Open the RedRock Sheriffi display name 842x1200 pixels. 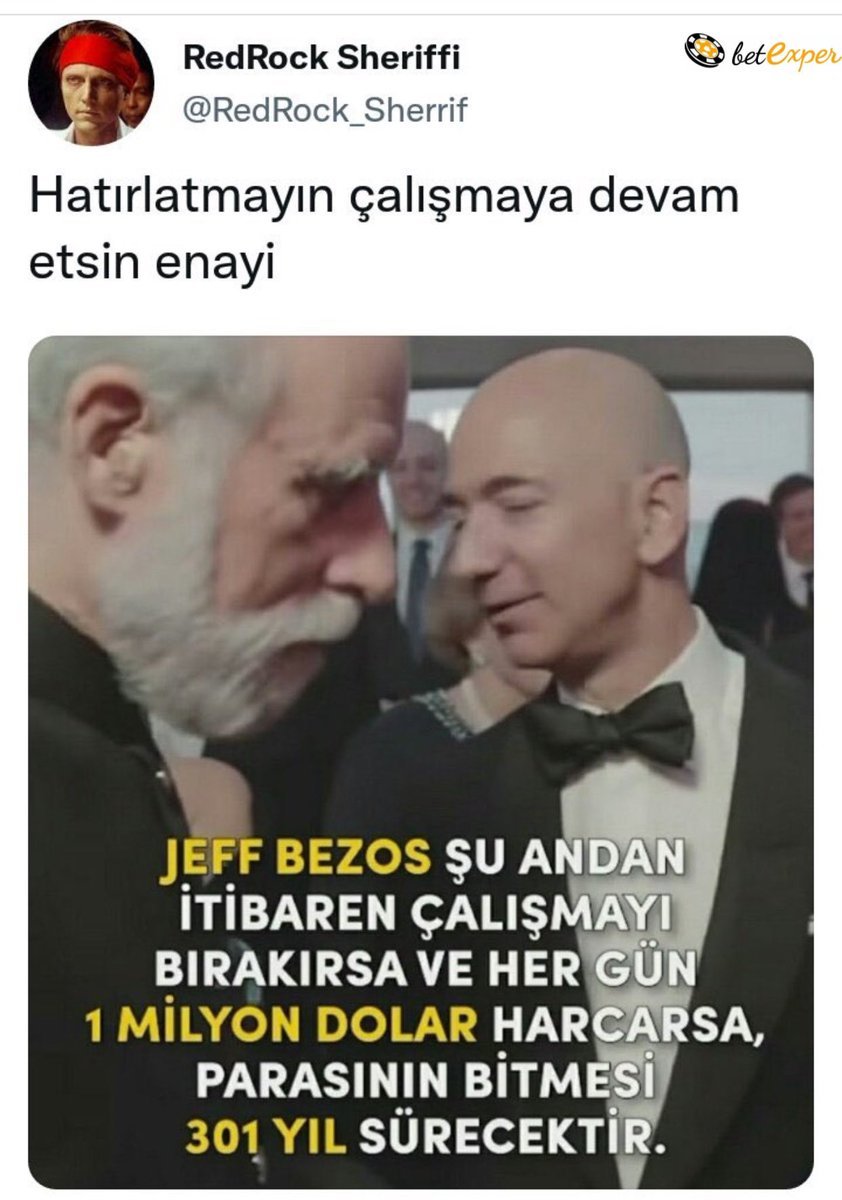321,59
